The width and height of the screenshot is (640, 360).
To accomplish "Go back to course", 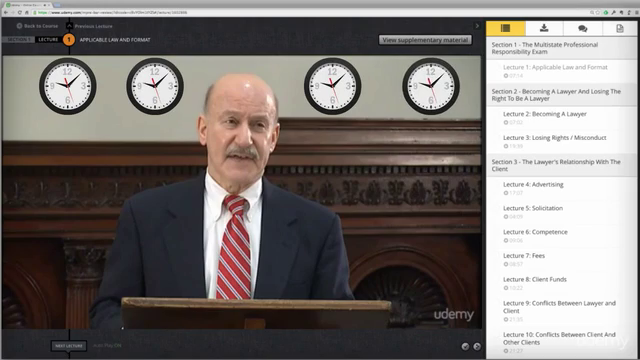I will tap(37, 26).
